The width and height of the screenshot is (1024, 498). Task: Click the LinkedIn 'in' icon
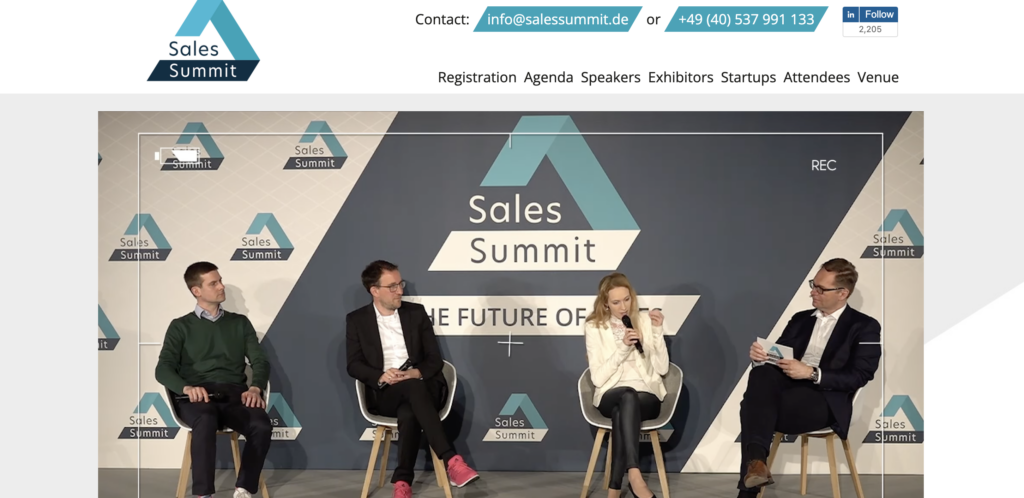[x=850, y=14]
